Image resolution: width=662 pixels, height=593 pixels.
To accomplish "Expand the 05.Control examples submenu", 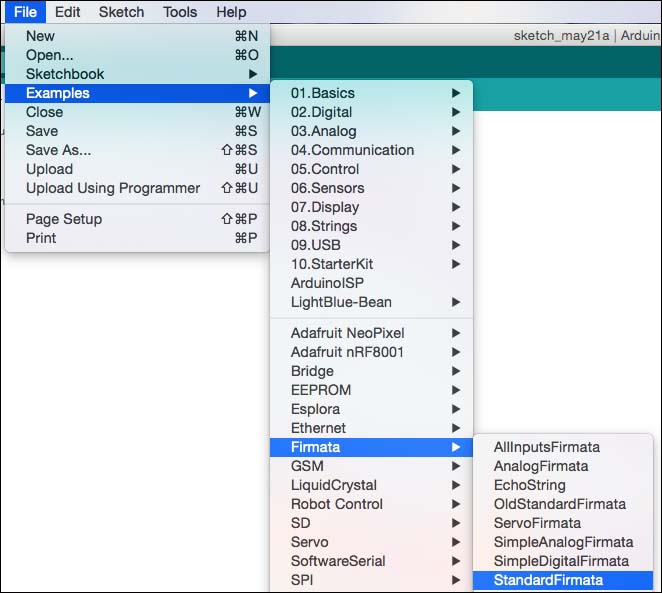I will point(371,169).
